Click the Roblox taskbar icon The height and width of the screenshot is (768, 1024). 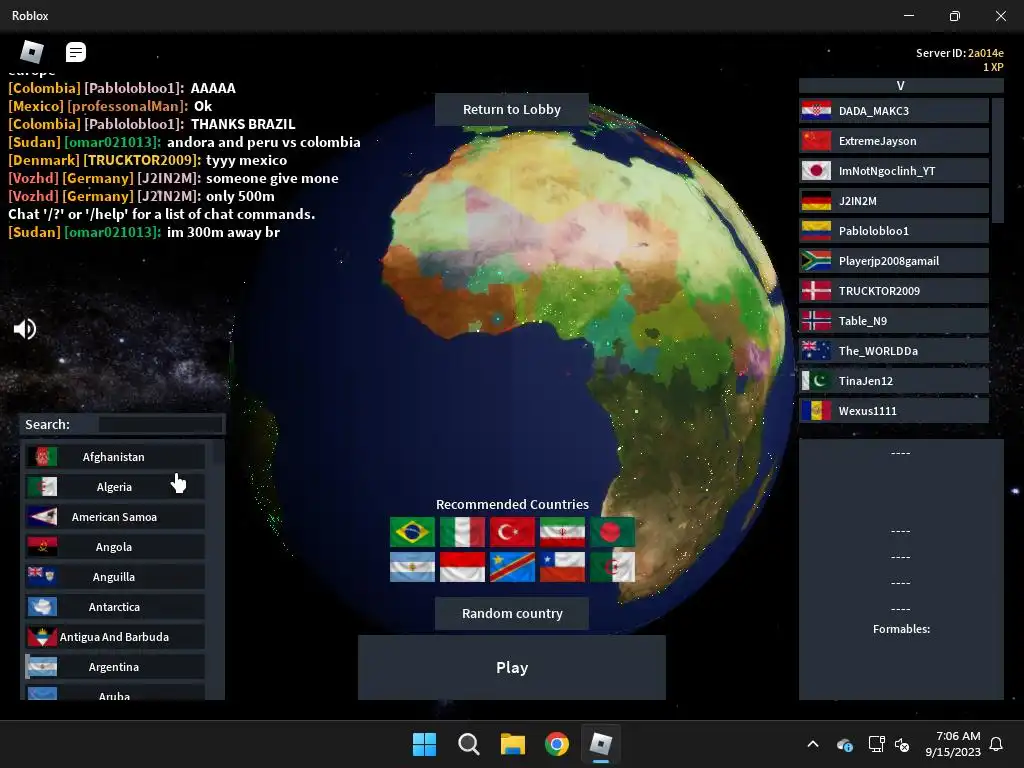point(600,744)
